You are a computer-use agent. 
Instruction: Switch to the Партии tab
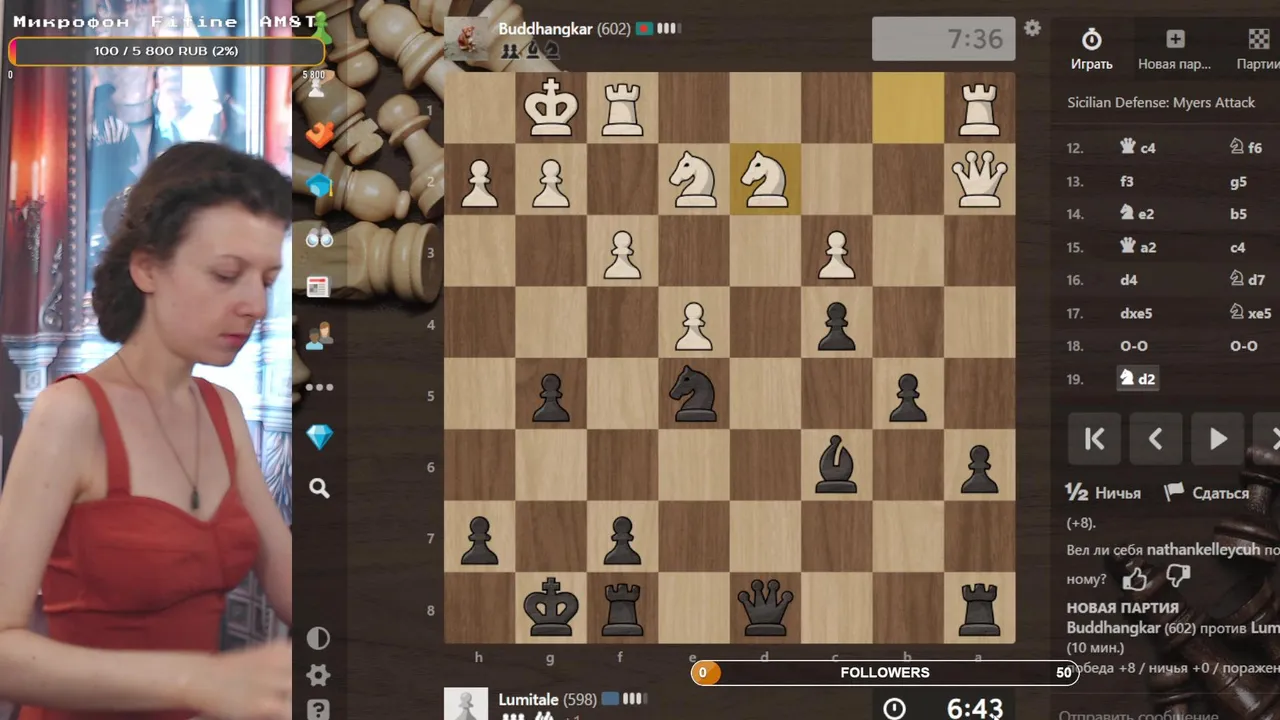[1257, 49]
